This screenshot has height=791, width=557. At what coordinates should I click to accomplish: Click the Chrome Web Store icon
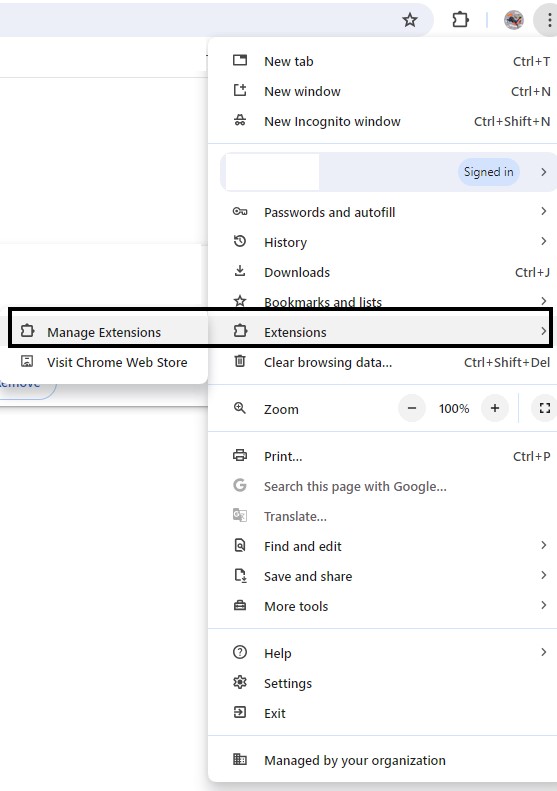[x=27, y=361]
